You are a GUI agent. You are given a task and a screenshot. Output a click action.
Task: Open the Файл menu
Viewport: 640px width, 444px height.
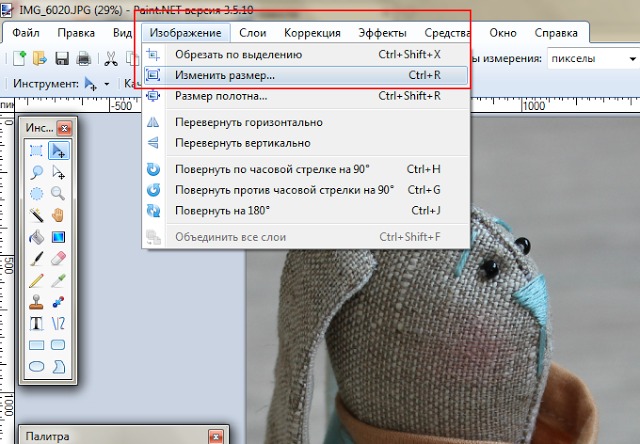coord(26,33)
